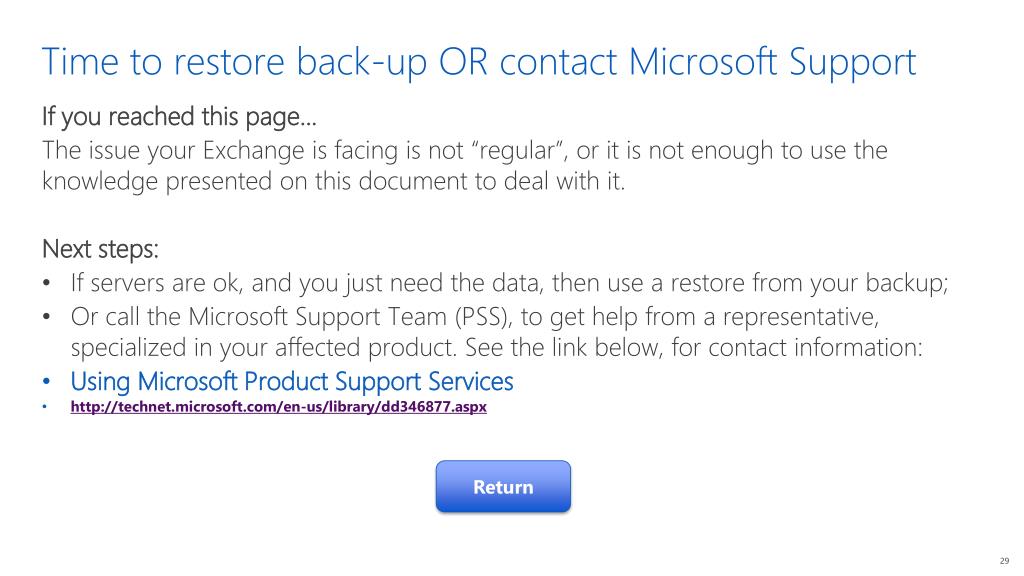
Task: Click 'Microsoft Support' in the slide title
Action: pos(772,63)
